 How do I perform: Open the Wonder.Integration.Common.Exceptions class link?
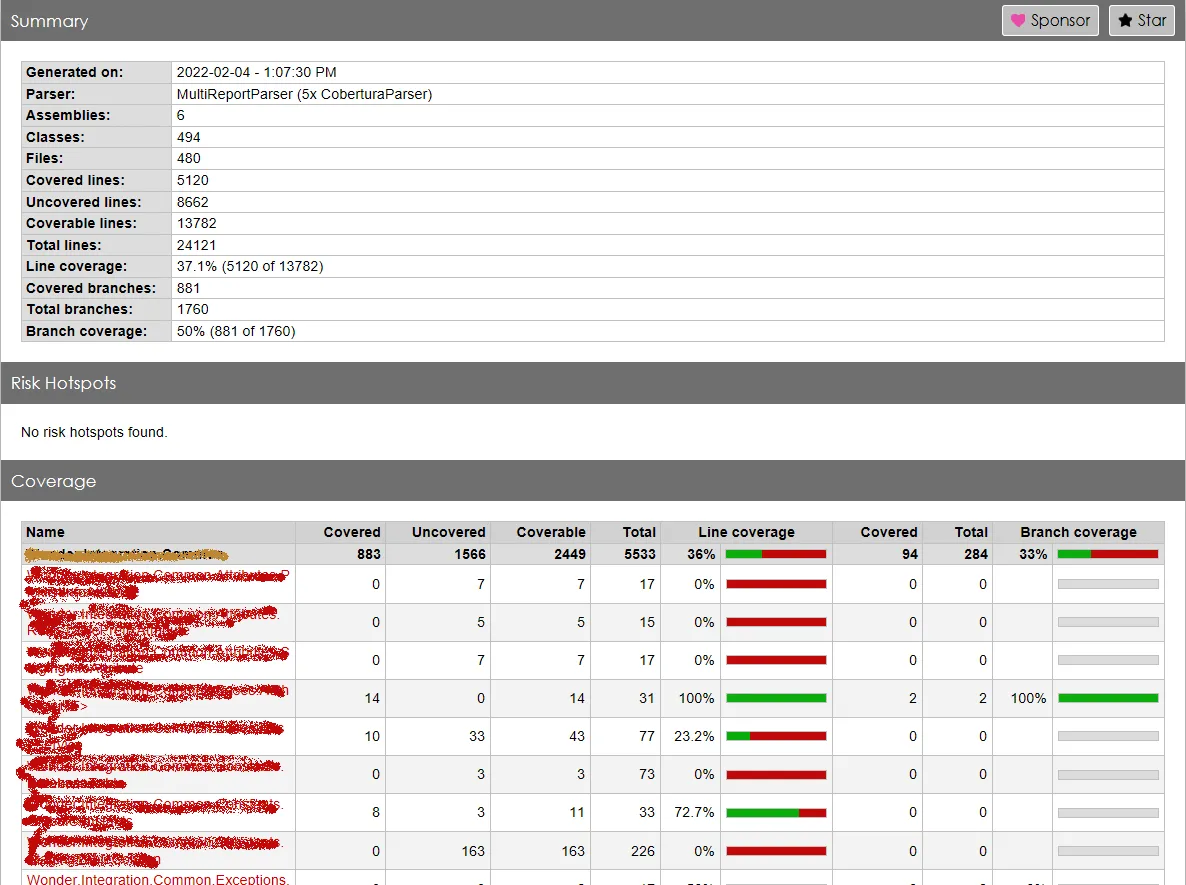[157, 879]
